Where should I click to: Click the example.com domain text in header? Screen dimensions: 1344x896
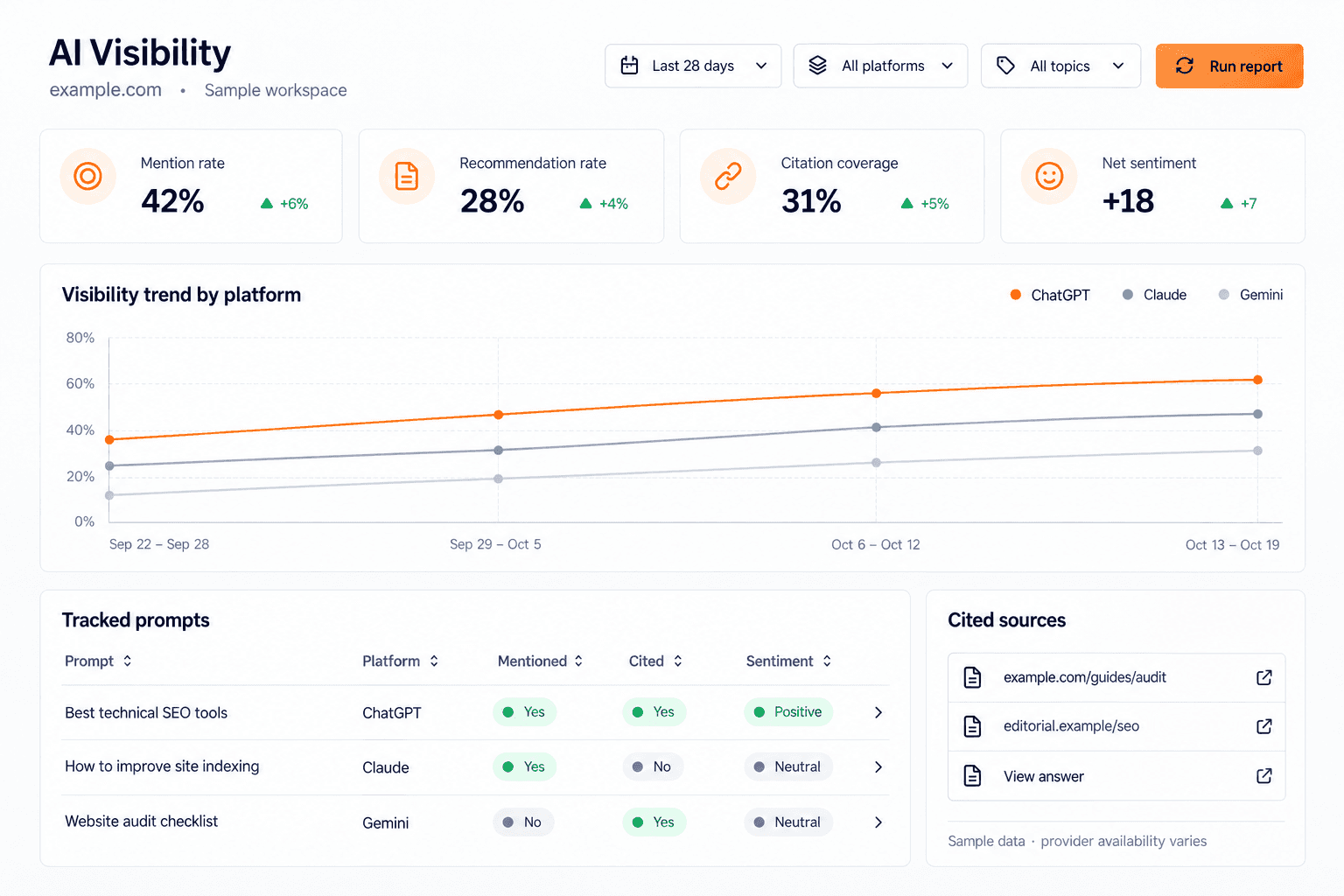pyautogui.click(x=105, y=90)
